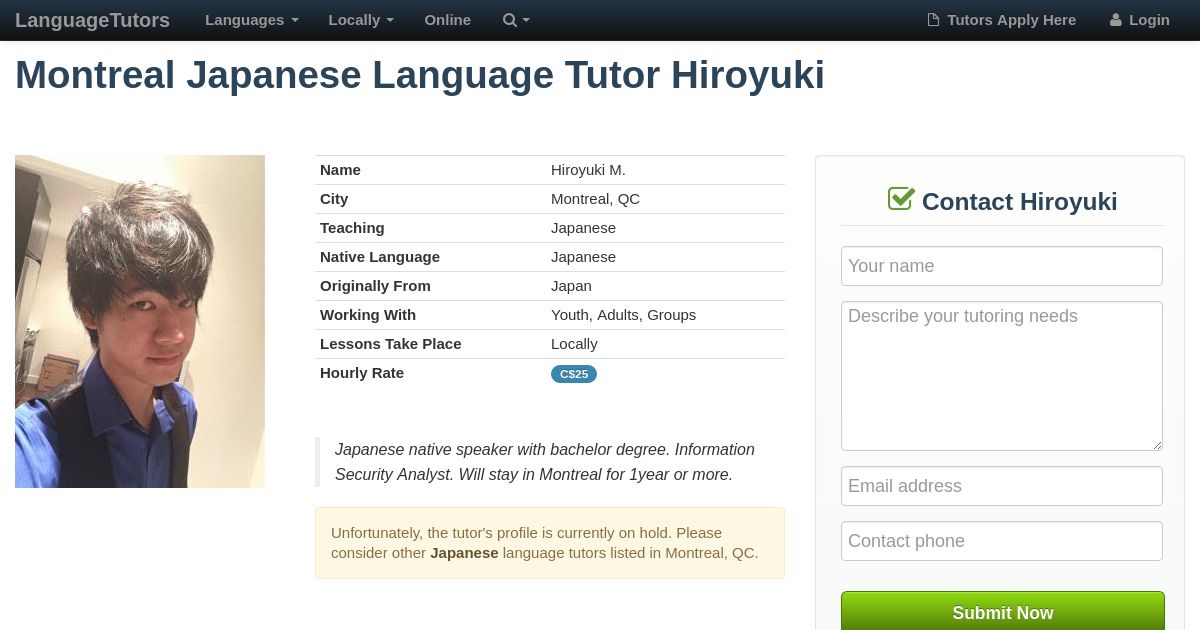Click the 'Japanese' value in Native Language row
This screenshot has height=630, width=1200.
[583, 257]
